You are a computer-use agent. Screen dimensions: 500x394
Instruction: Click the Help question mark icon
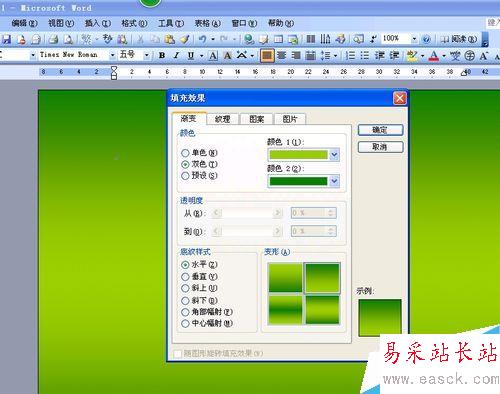pyautogui.click(x=426, y=39)
